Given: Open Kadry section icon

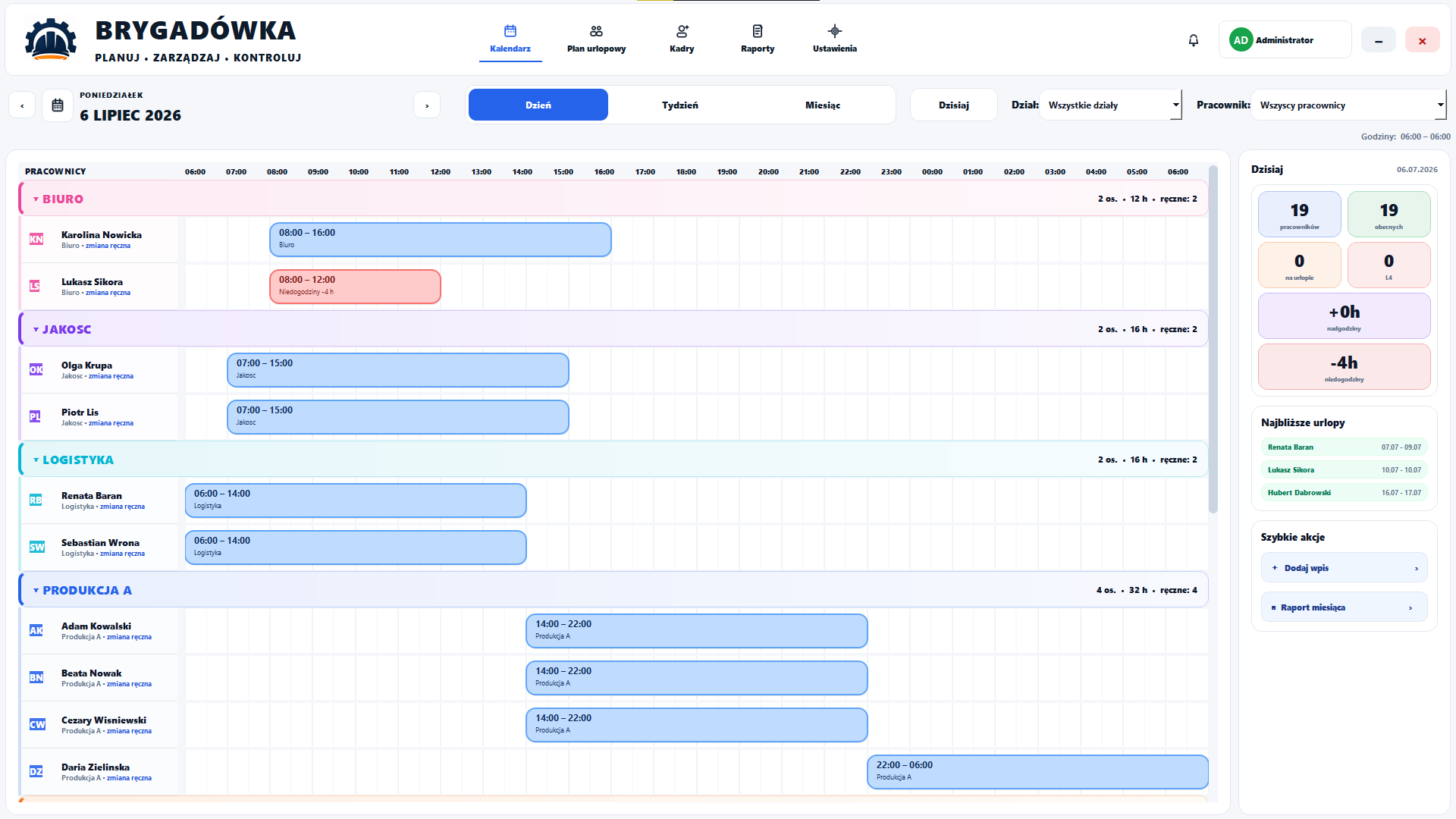Looking at the screenshot, I should pyautogui.click(x=682, y=31).
